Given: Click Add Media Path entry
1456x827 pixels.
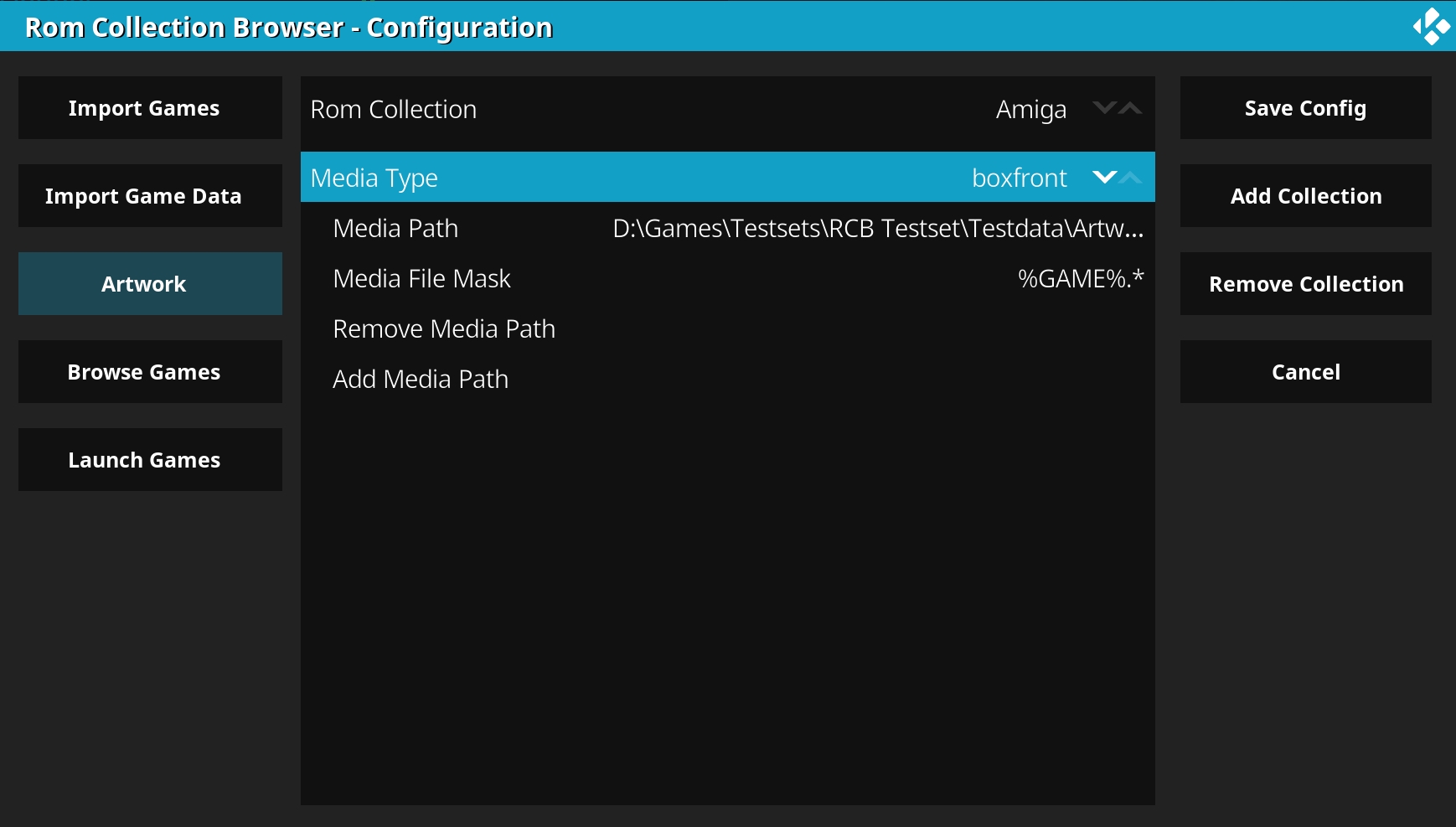Looking at the screenshot, I should (728, 379).
